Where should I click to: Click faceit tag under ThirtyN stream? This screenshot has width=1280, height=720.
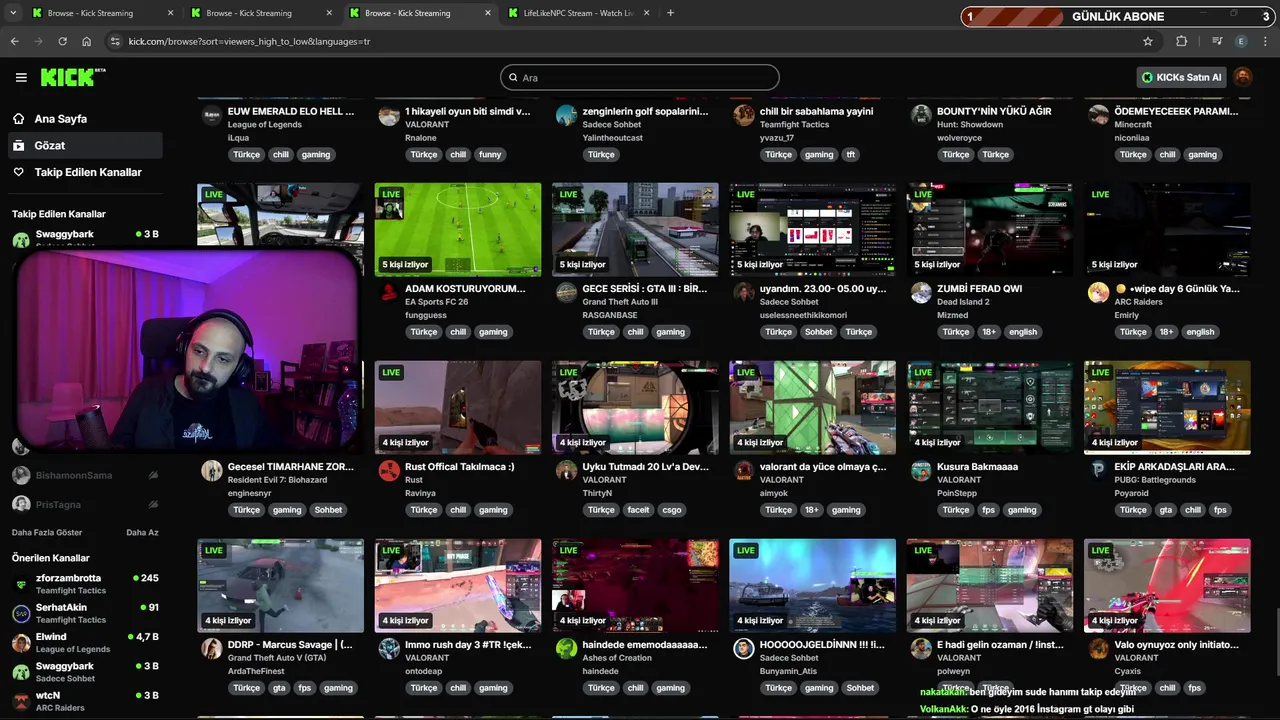pyautogui.click(x=638, y=510)
